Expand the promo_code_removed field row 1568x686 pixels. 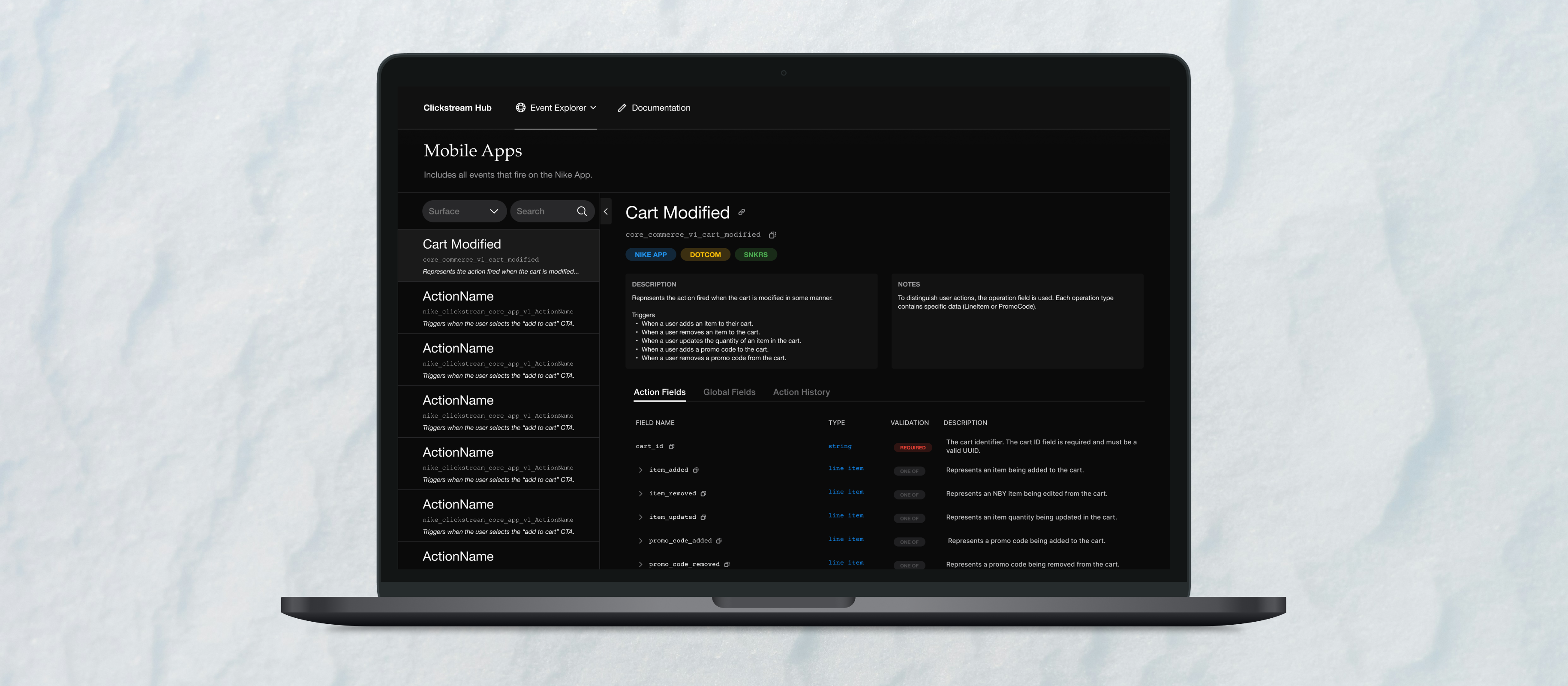(640, 564)
